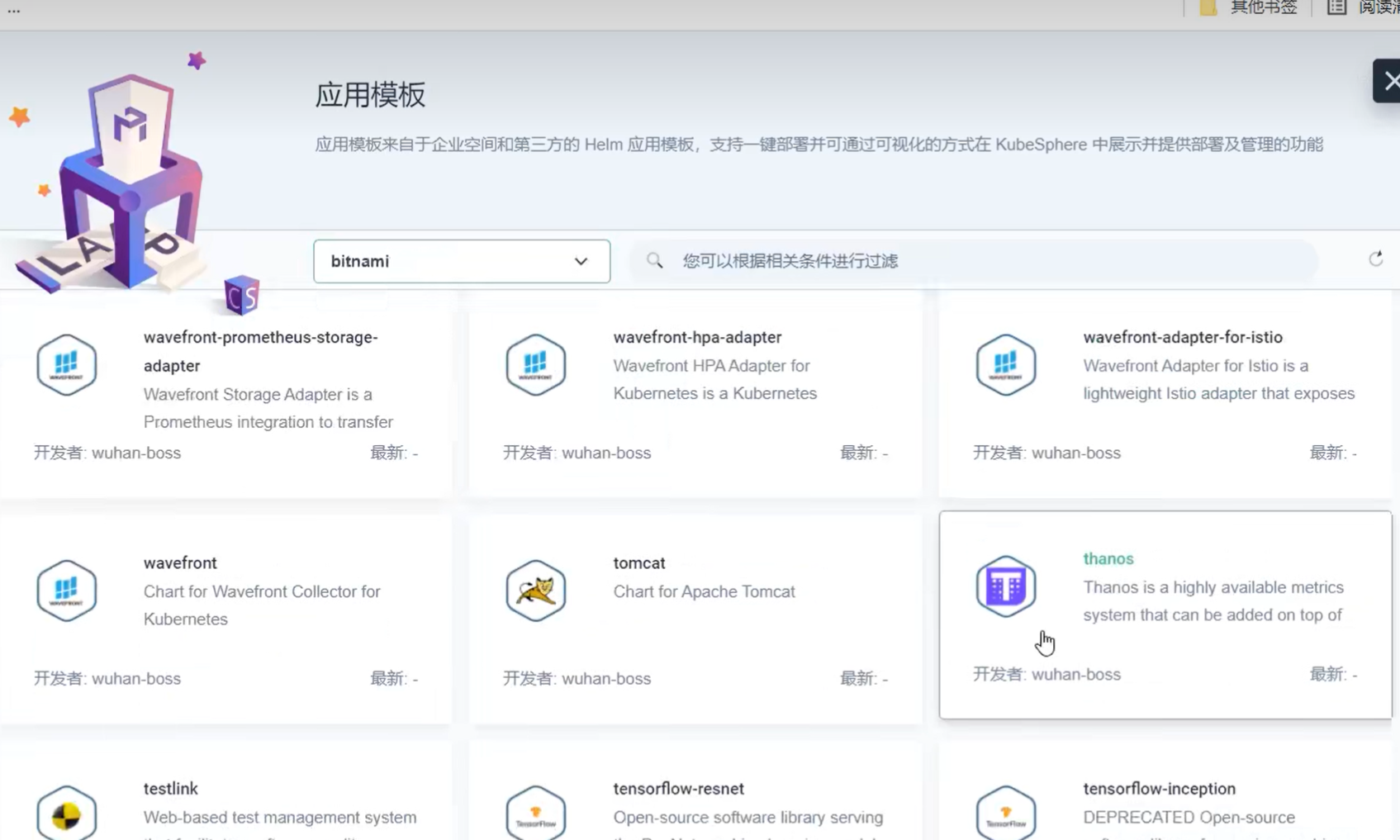
Task: Click the wavefront collector app icon
Action: pos(67,590)
